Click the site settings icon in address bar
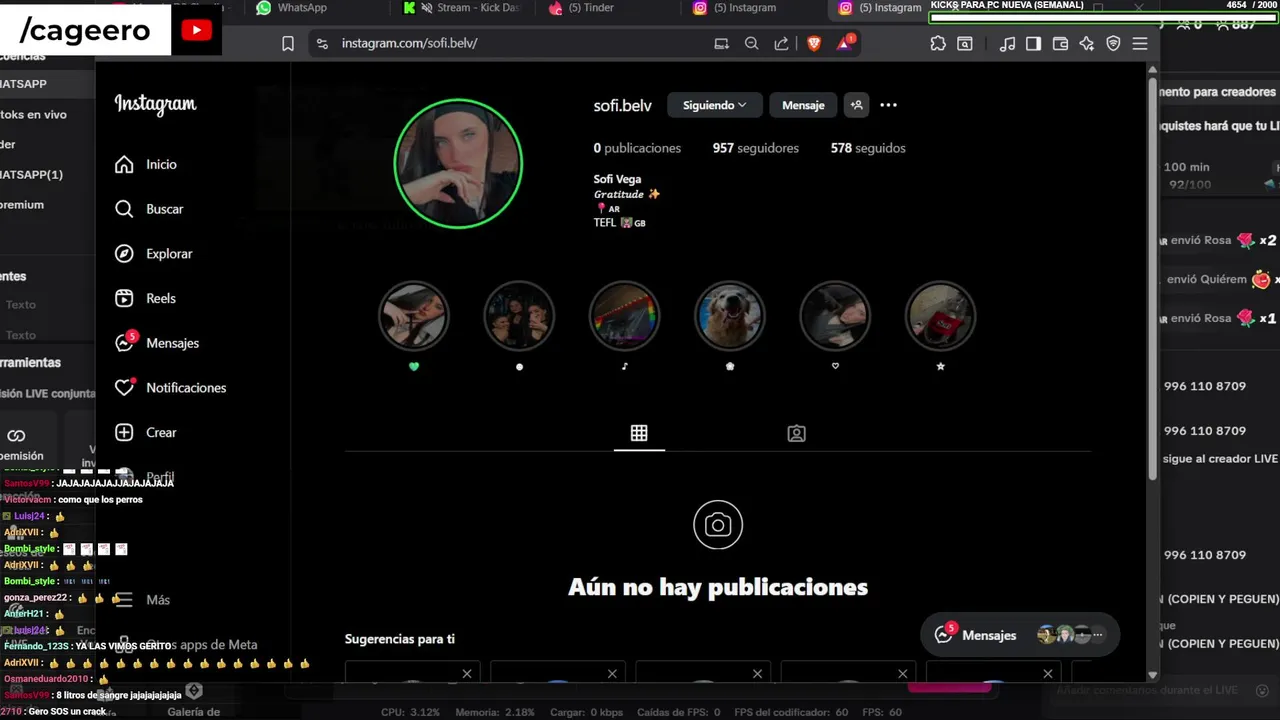The width and height of the screenshot is (1280, 720). (321, 44)
